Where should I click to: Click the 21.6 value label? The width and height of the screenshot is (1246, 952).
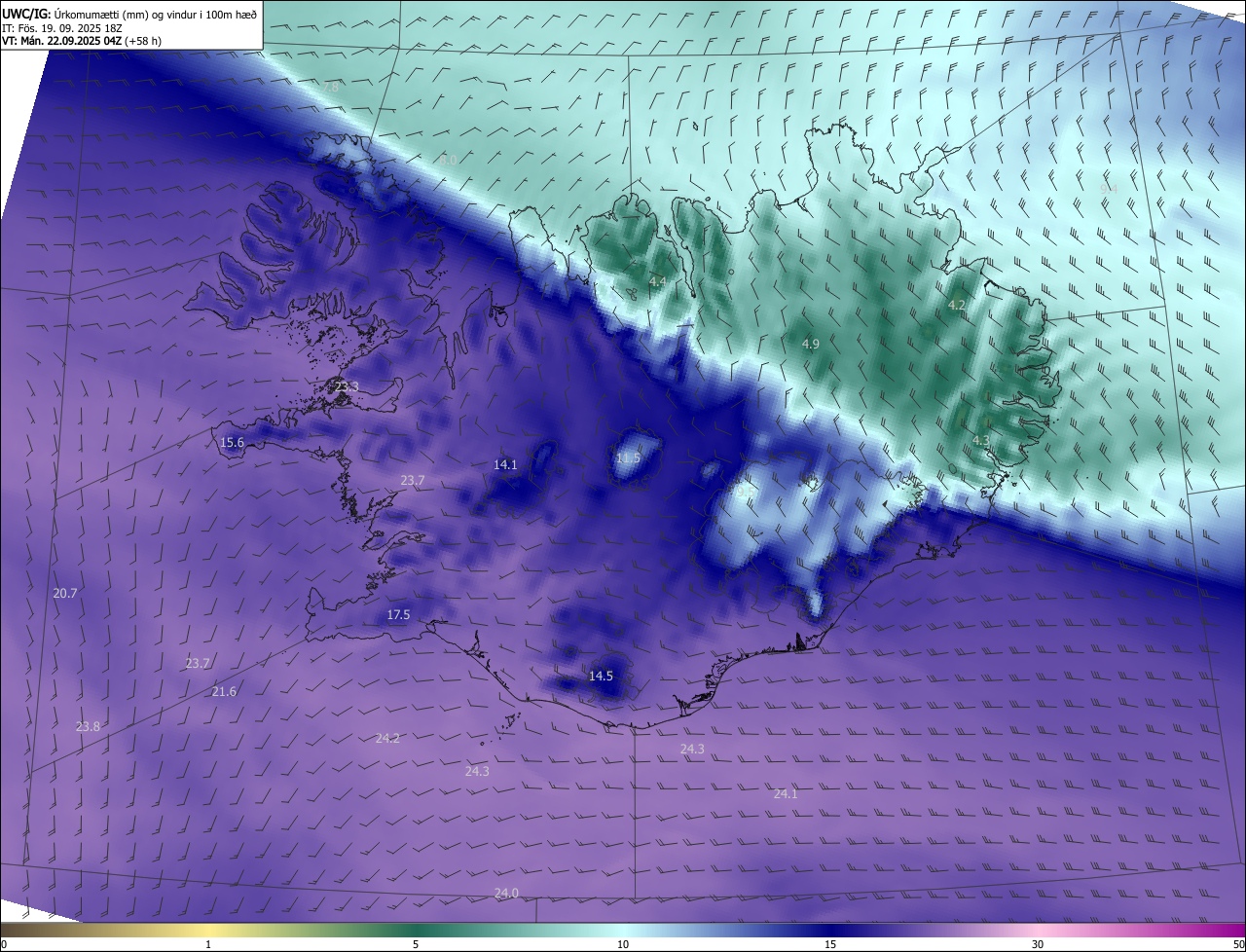224,691
